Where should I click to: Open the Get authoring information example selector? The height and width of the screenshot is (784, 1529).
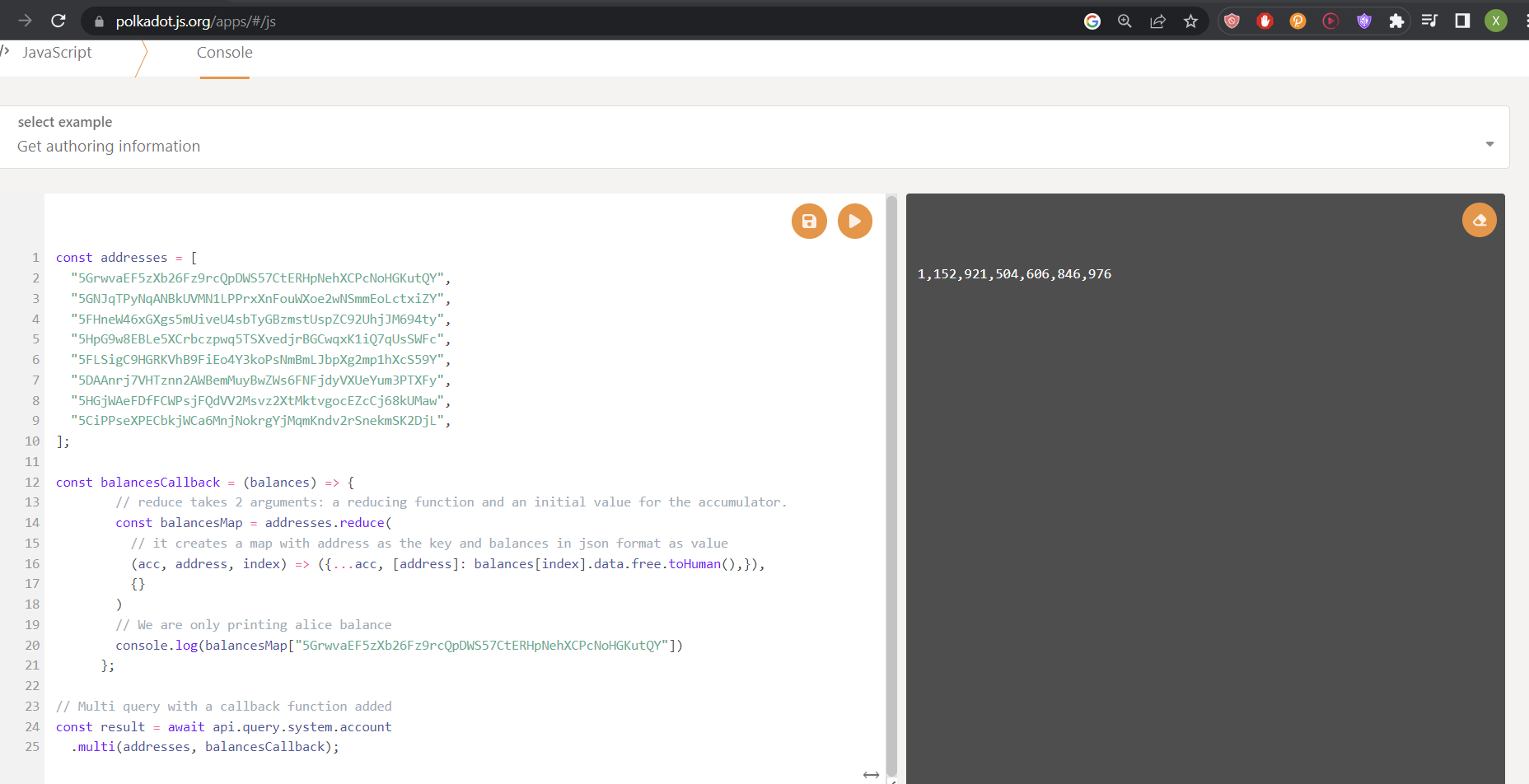click(755, 138)
